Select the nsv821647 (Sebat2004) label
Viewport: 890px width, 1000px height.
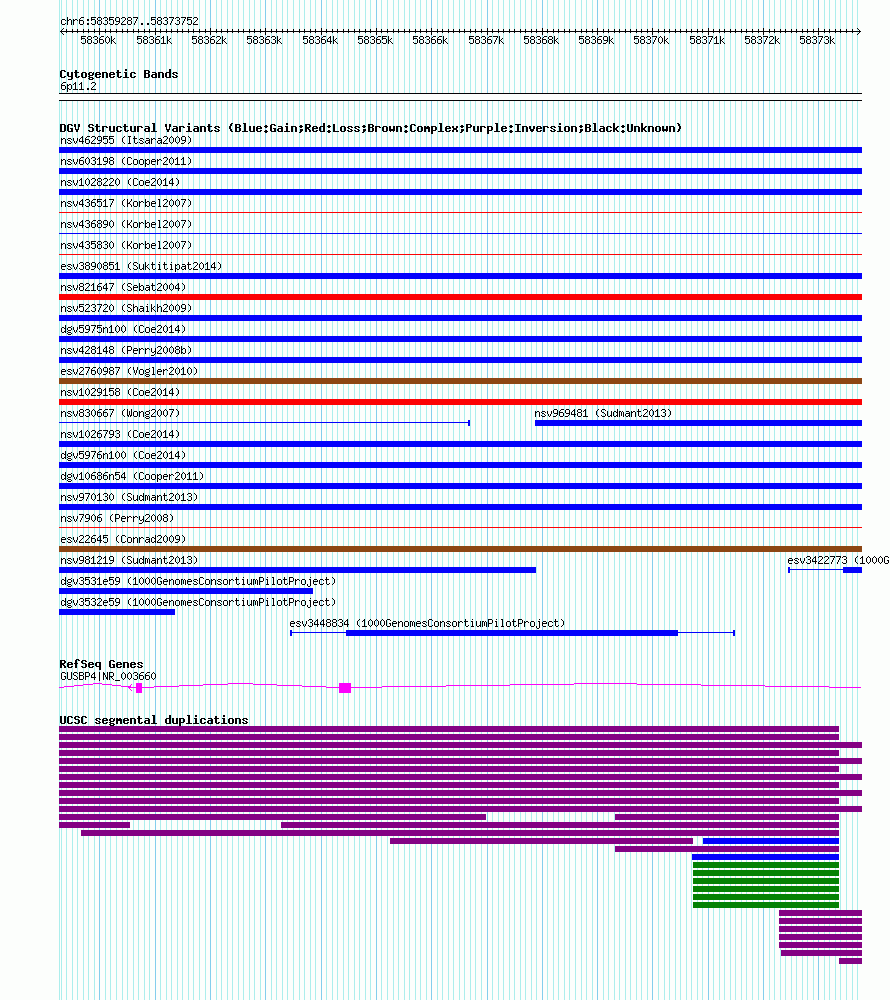click(123, 288)
